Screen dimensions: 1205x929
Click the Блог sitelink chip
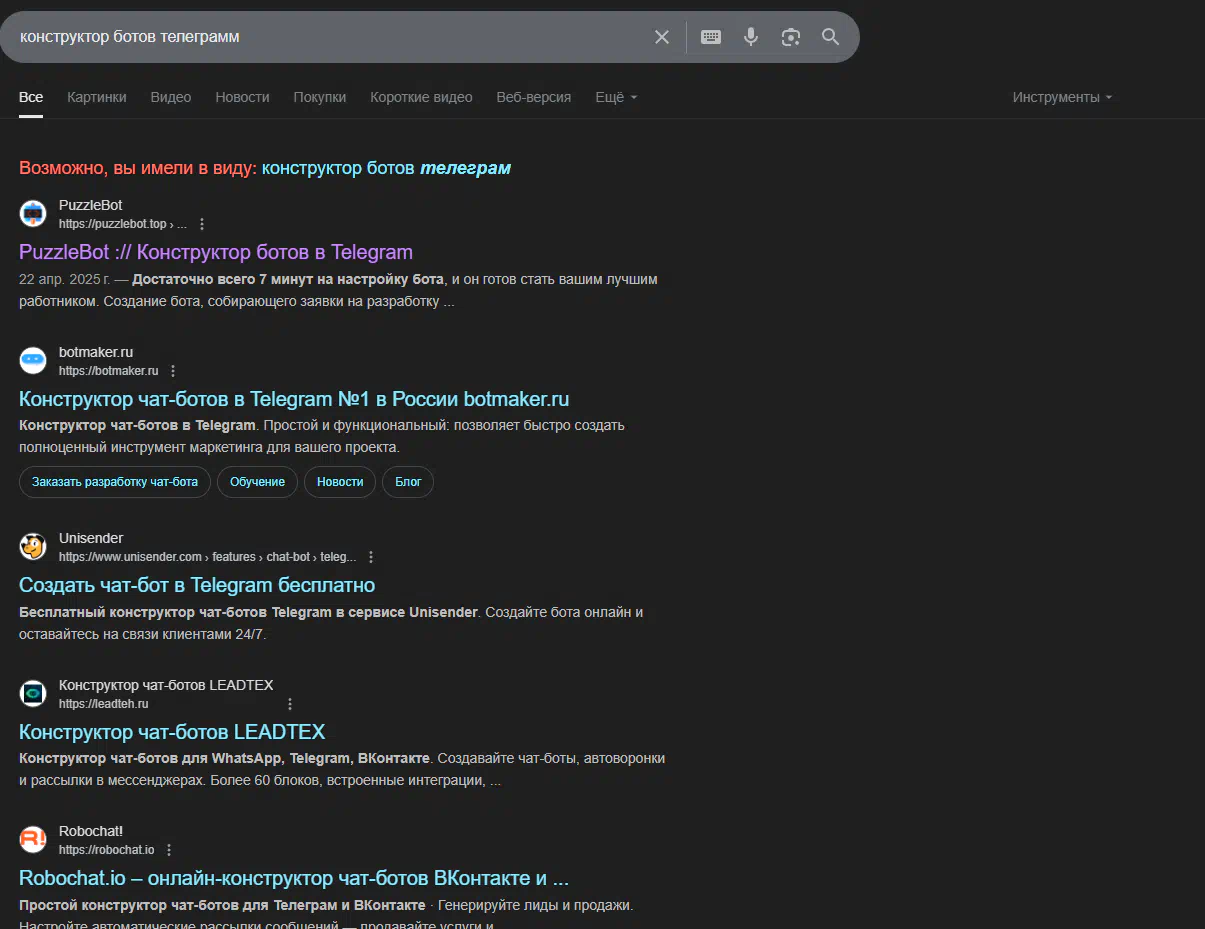pos(408,482)
